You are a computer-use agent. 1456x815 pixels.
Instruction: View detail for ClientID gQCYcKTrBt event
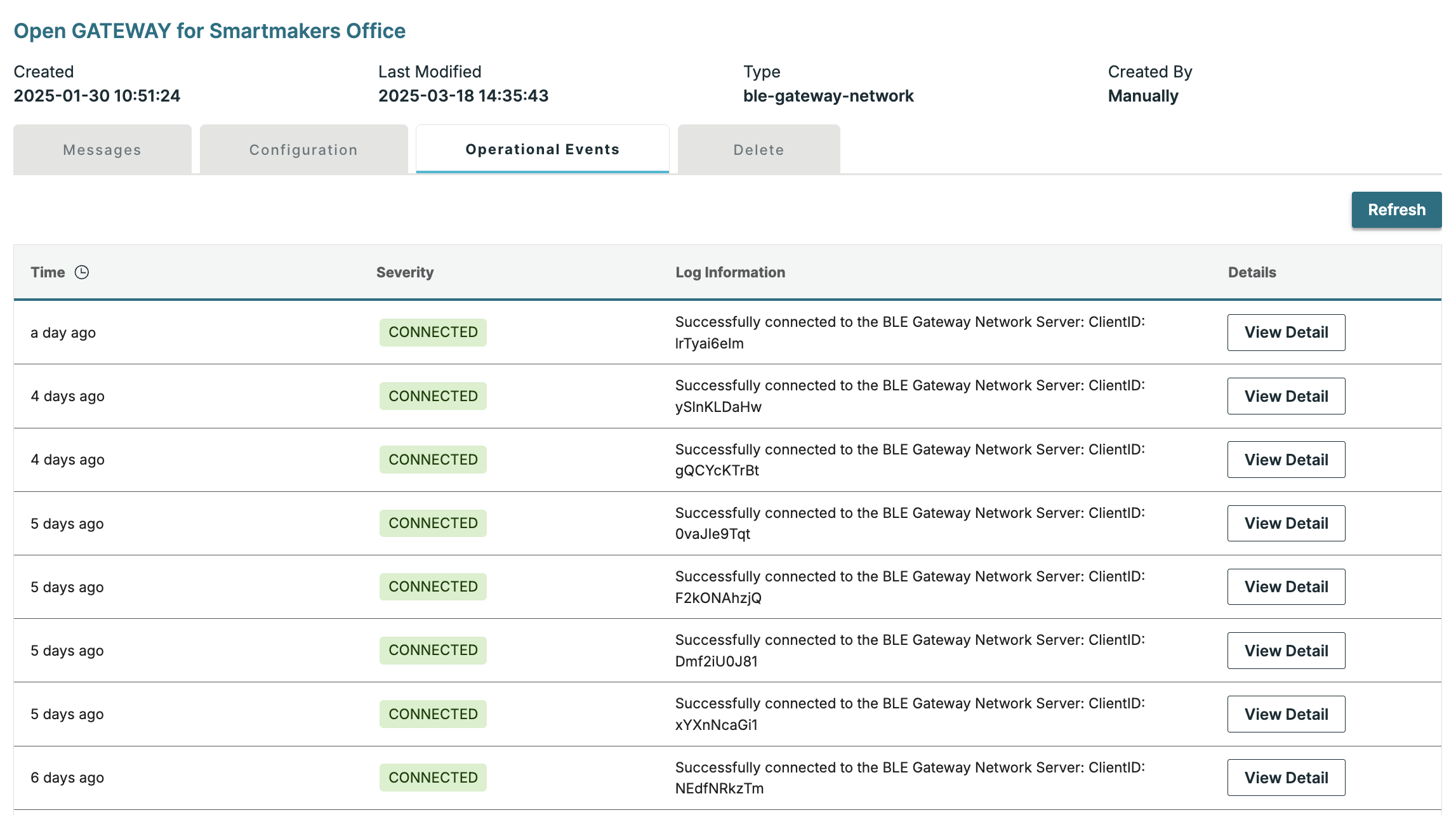(x=1286, y=460)
